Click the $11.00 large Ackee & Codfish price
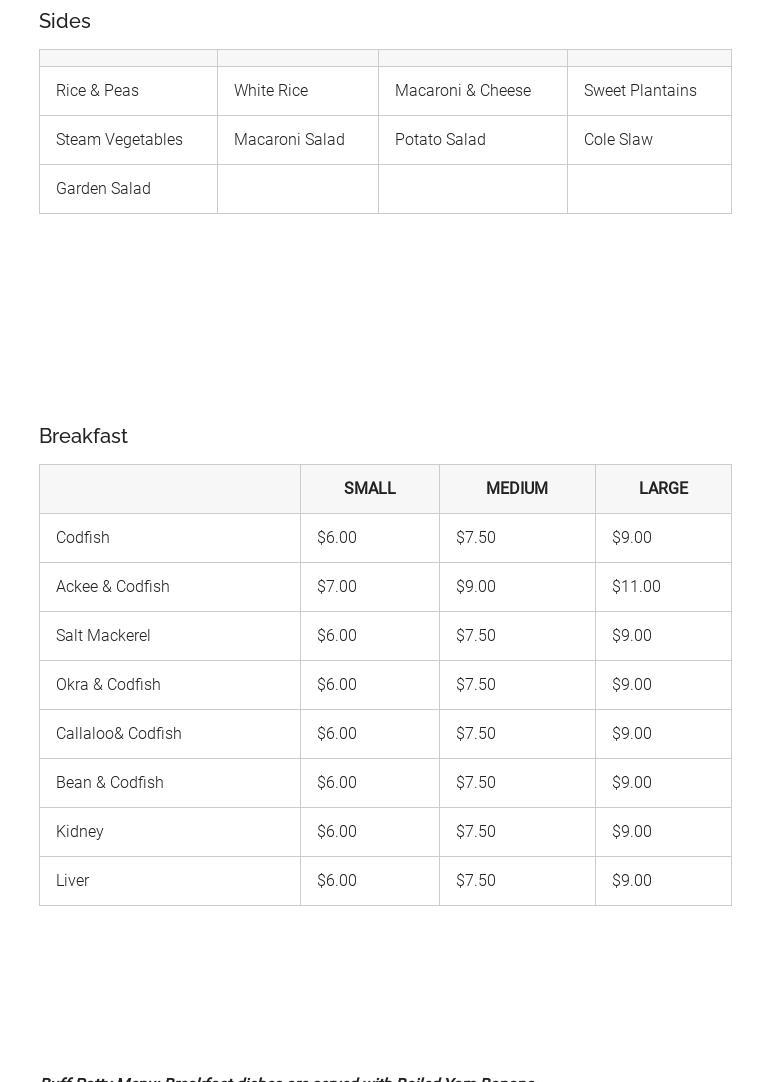This screenshot has width=770, height=1082. [636, 587]
